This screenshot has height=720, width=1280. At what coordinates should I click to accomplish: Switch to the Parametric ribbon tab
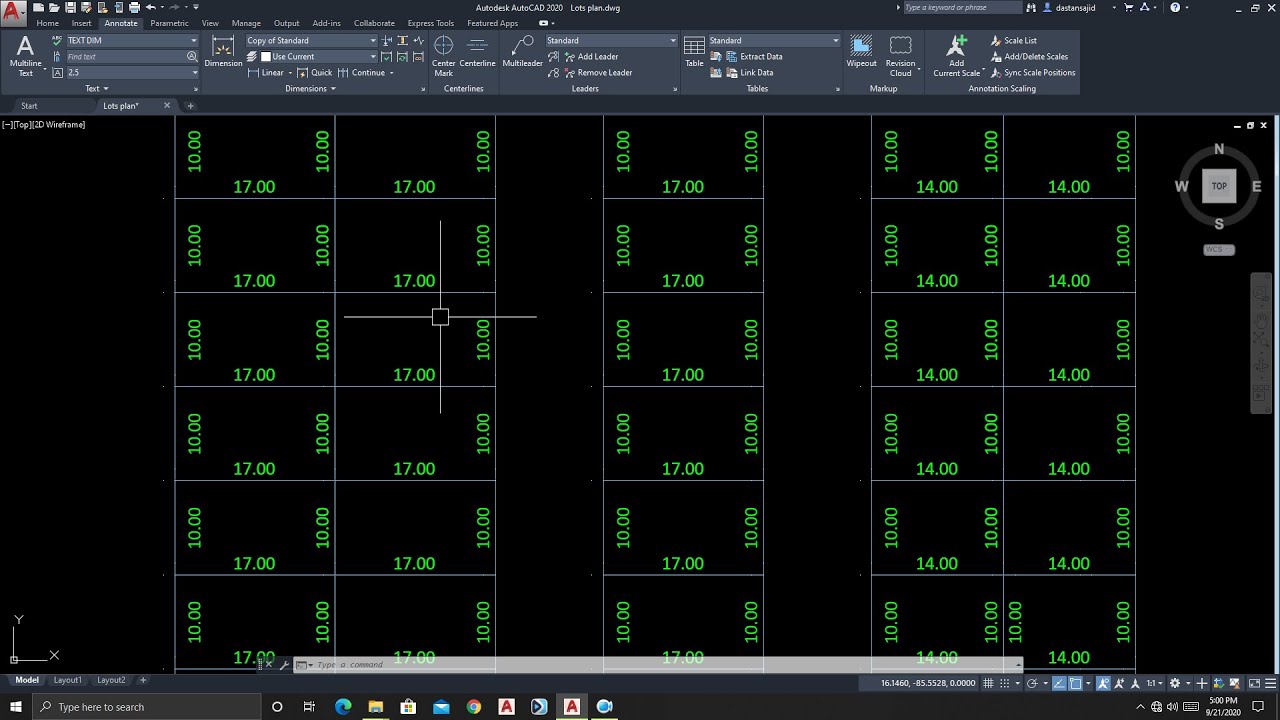pos(169,23)
